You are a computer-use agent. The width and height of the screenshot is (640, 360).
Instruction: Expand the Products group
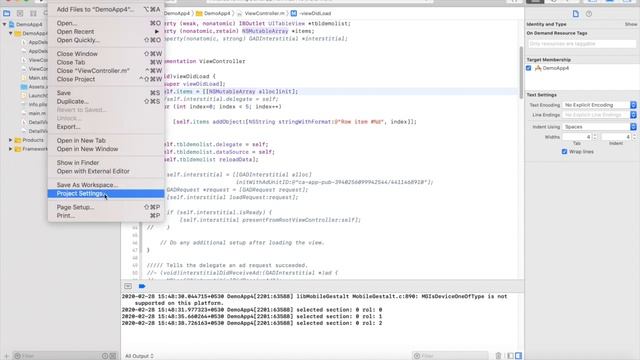coord(11,140)
